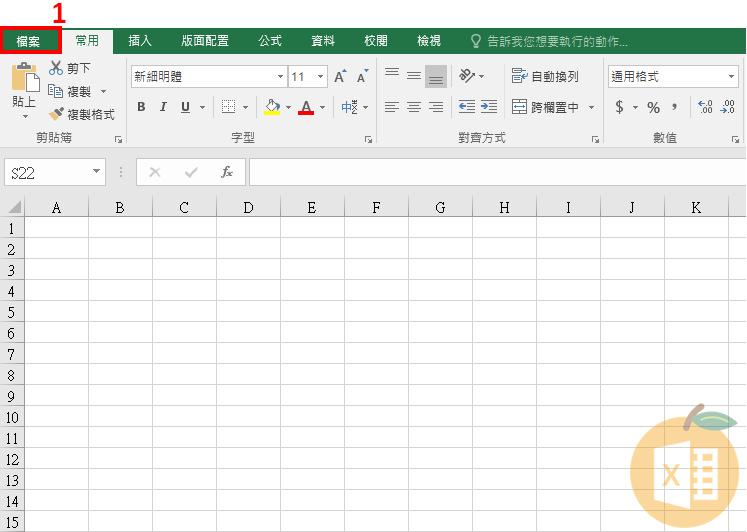The image size is (747, 532).
Task: Toggle Wrap Text (自動換列)
Action: coord(545,76)
